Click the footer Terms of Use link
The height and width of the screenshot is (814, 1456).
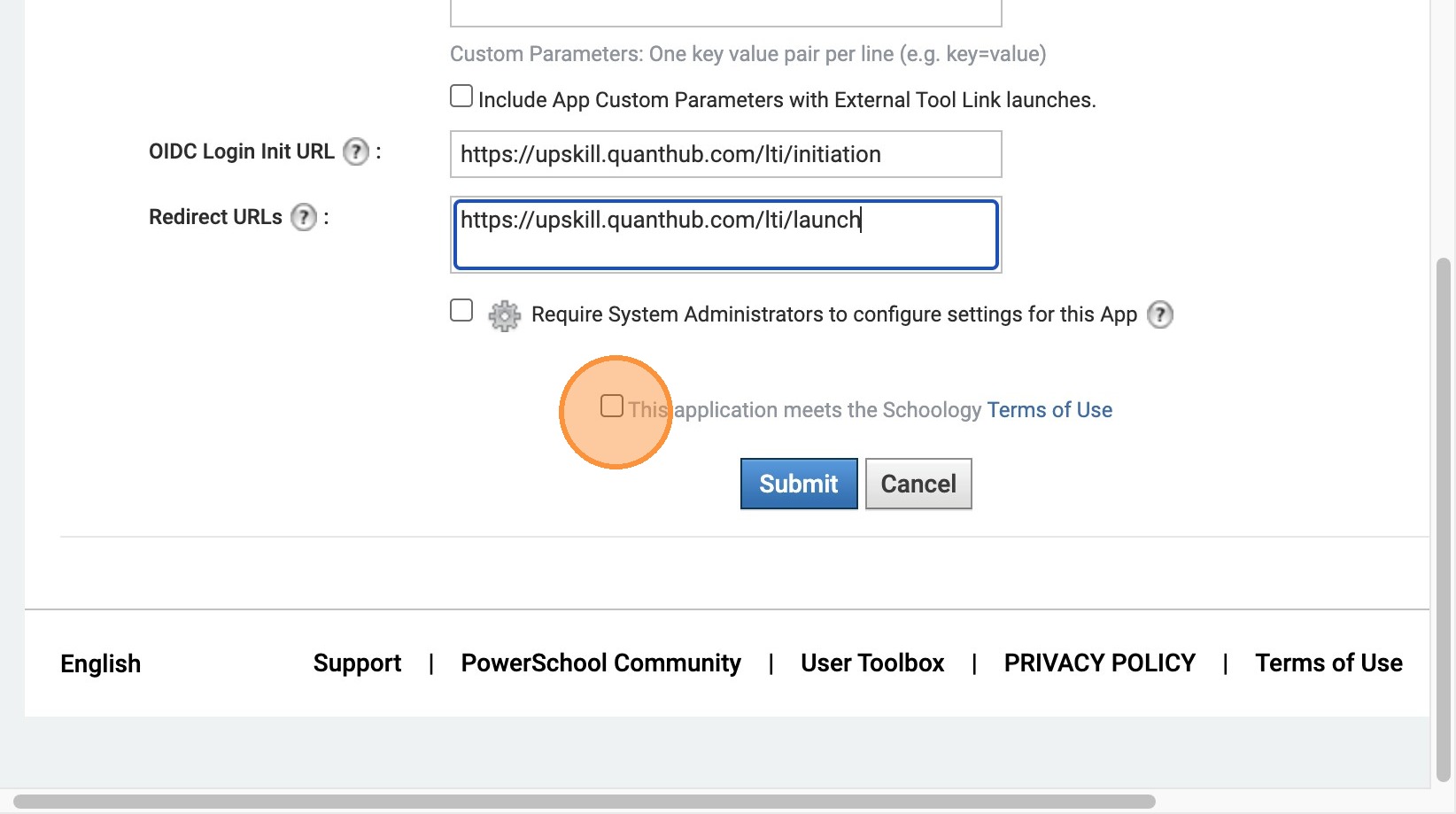pyautogui.click(x=1328, y=663)
